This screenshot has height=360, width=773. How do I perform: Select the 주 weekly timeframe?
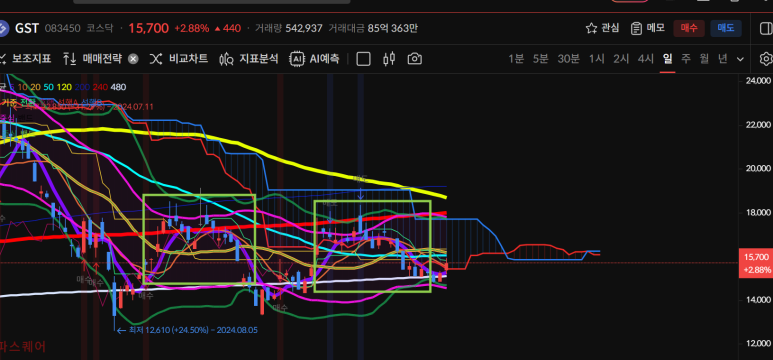click(x=686, y=59)
